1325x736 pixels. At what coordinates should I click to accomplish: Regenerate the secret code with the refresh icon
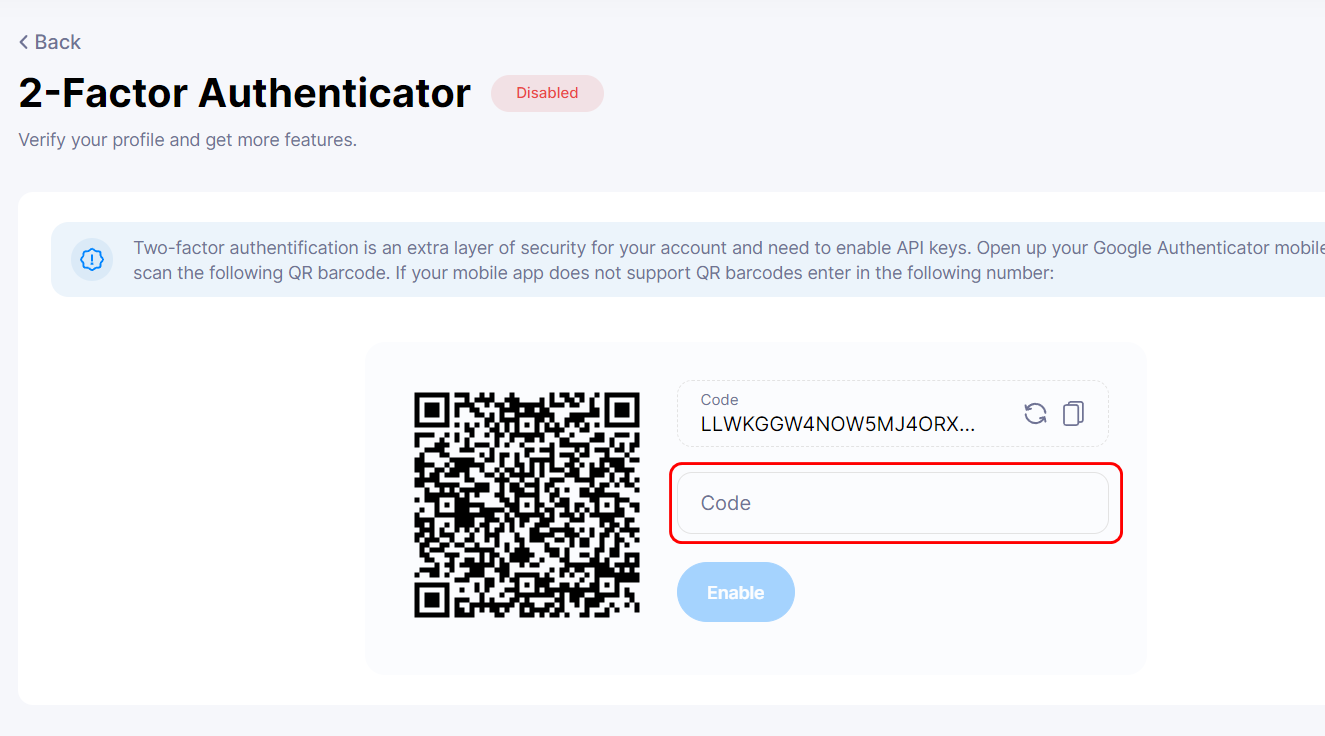(1035, 413)
